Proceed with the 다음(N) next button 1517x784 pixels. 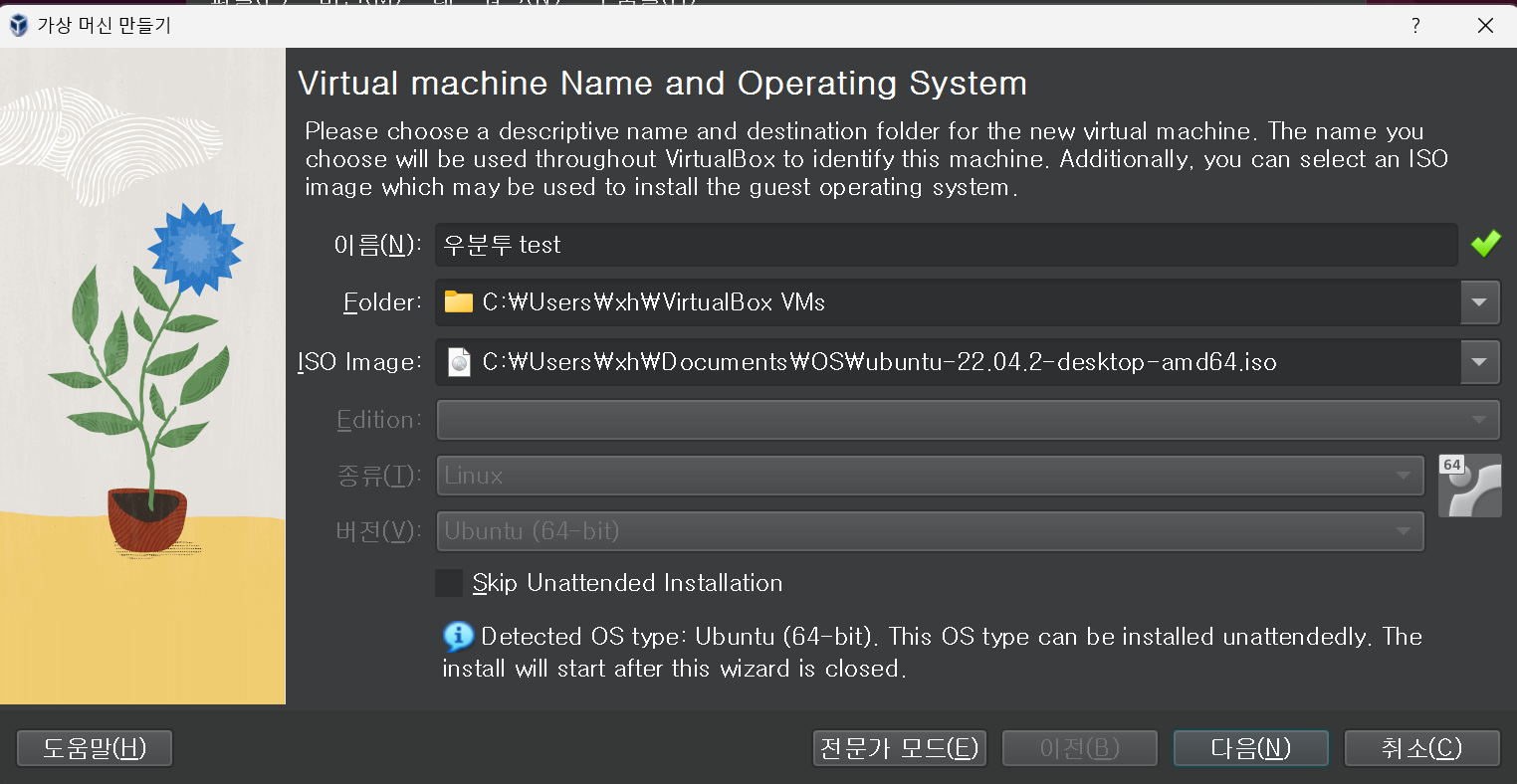[x=1251, y=748]
